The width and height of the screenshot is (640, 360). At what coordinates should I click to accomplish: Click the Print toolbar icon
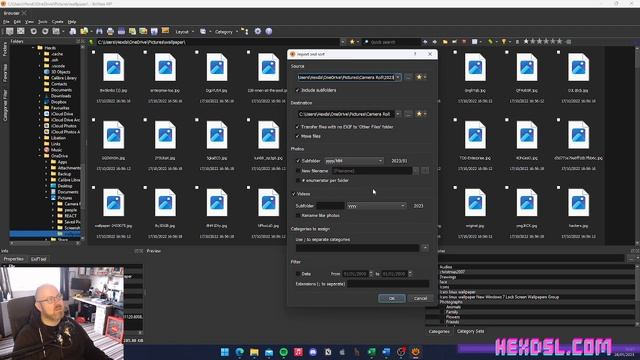(x=110, y=31)
